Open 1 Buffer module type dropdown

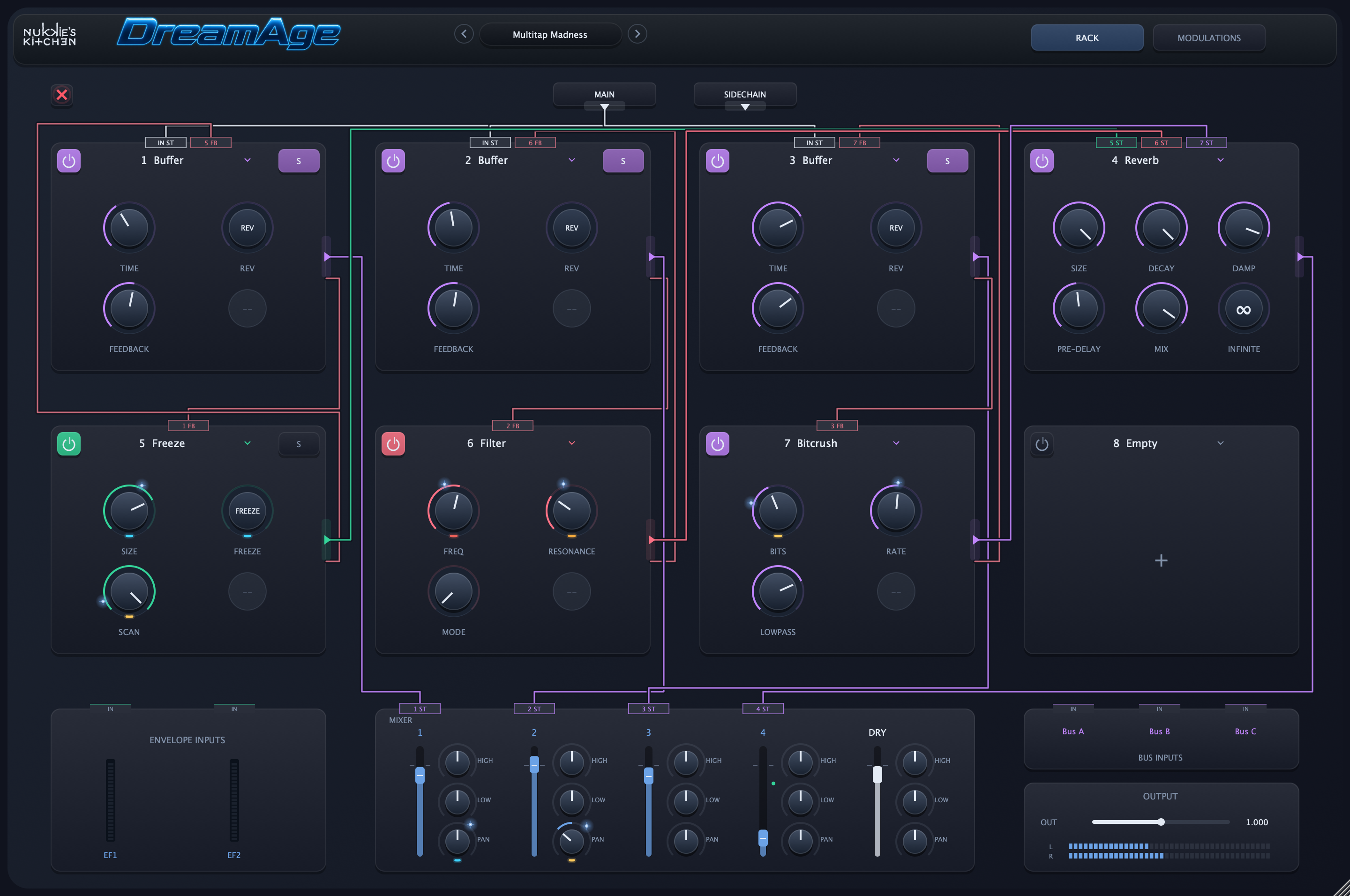tap(247, 160)
